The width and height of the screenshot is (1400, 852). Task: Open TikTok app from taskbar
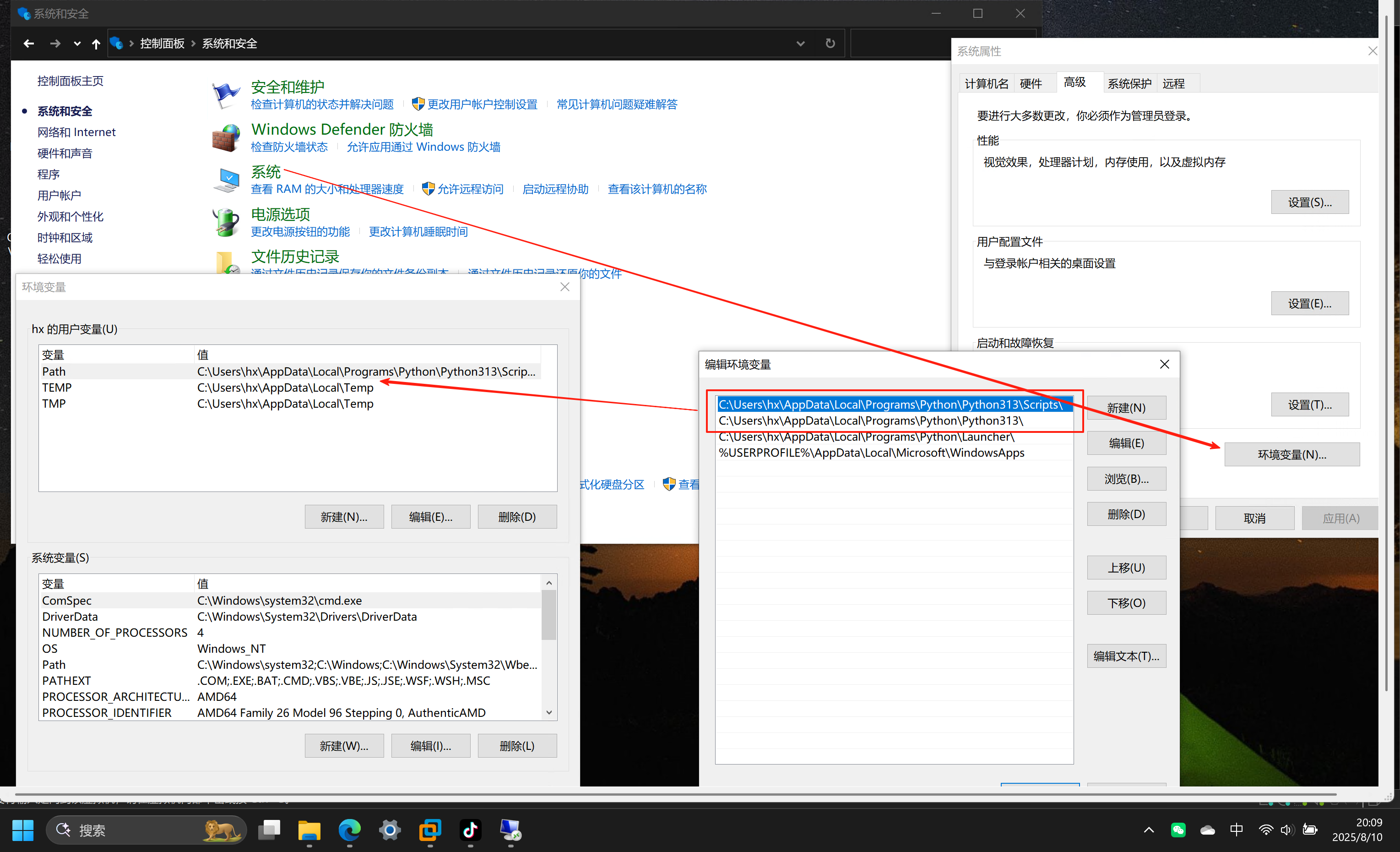471,830
